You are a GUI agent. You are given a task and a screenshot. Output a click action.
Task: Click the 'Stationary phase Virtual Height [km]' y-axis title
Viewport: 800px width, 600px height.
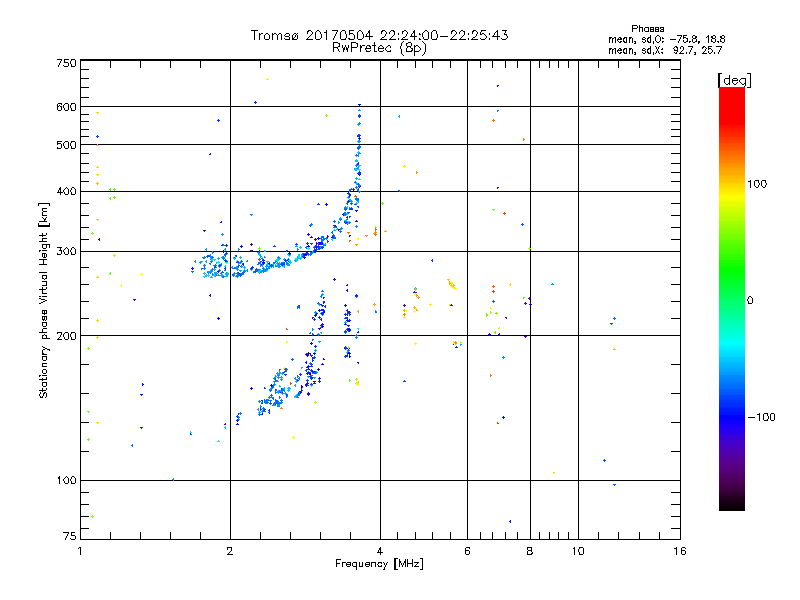point(44,300)
